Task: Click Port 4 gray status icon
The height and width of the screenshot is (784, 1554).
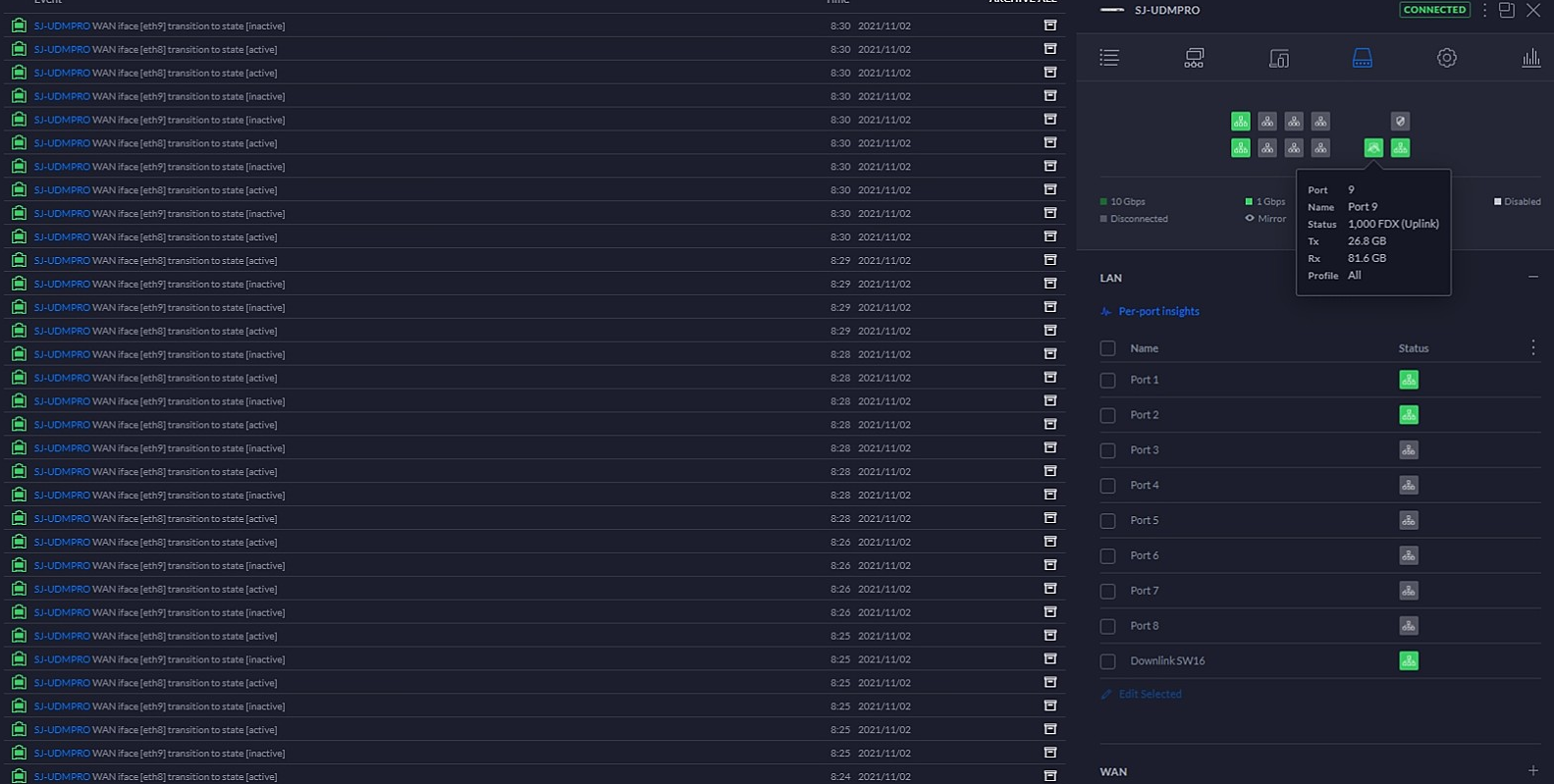Action: click(1409, 486)
